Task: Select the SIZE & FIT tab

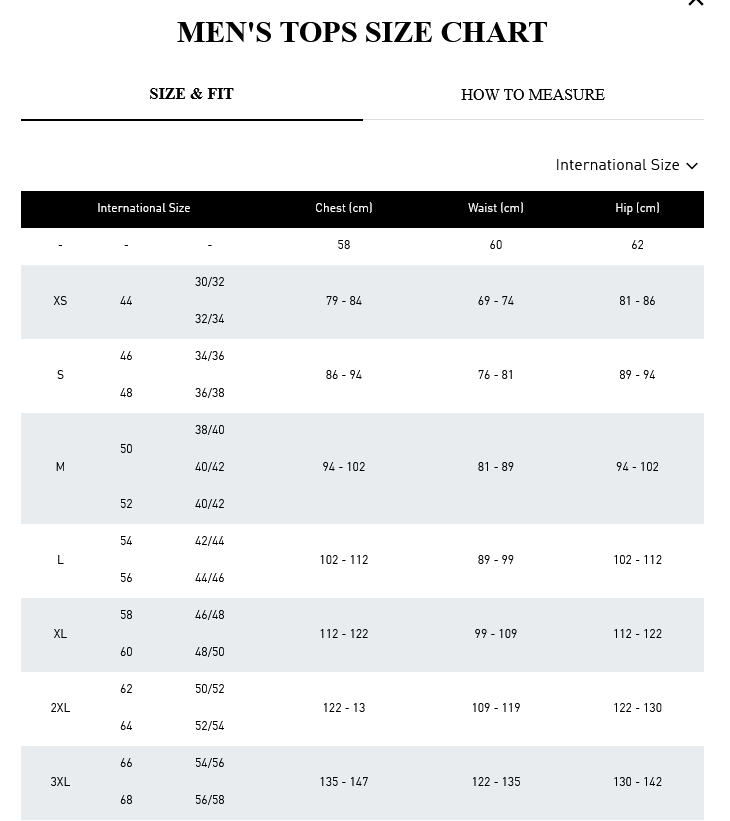Action: pyautogui.click(x=191, y=94)
